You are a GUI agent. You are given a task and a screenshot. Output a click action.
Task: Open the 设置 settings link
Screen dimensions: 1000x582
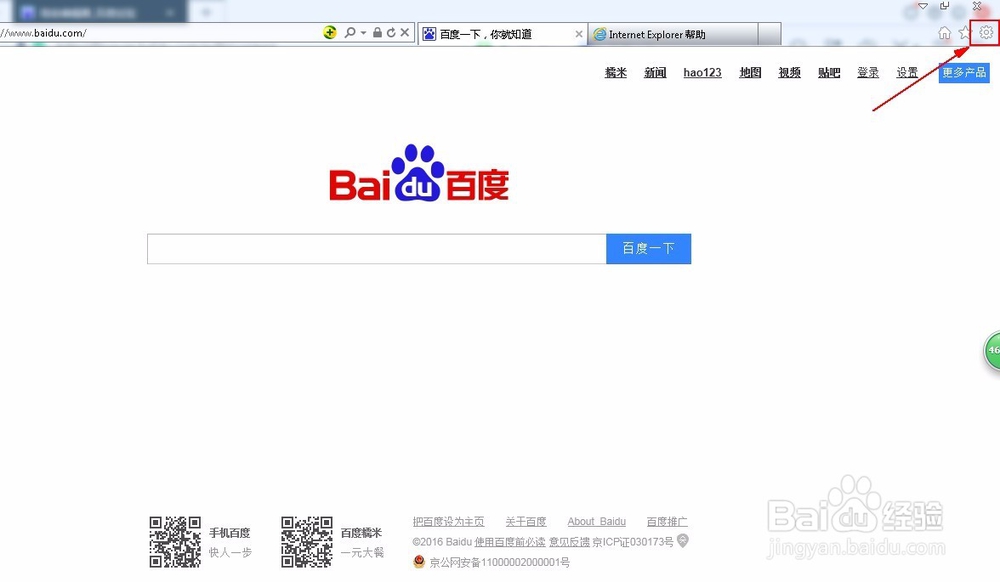coord(908,73)
